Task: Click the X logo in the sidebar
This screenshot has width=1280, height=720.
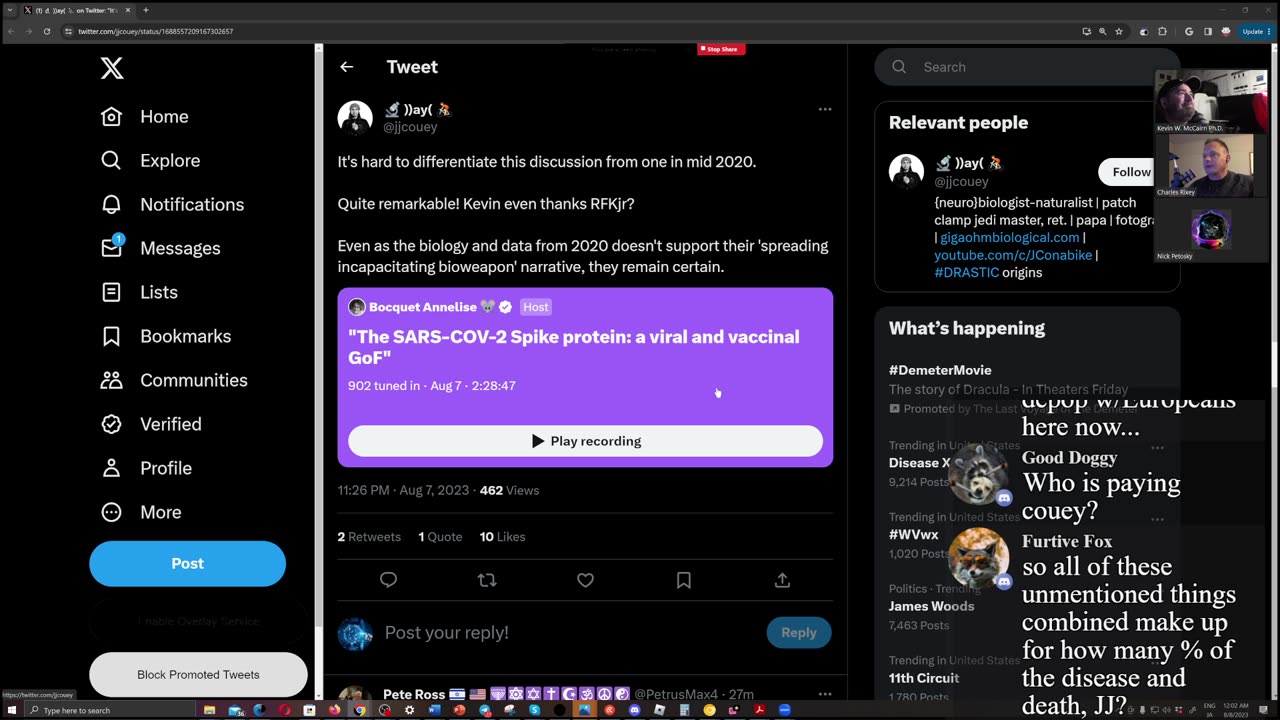Action: [x=112, y=68]
